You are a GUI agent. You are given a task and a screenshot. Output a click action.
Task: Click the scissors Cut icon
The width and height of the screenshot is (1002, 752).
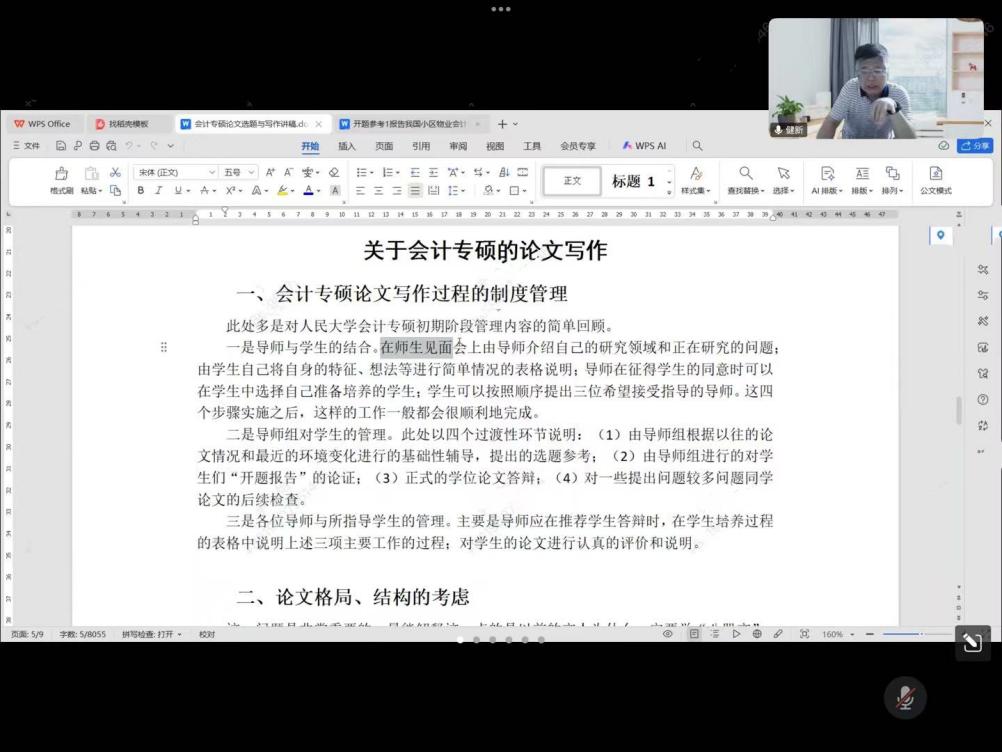point(115,172)
